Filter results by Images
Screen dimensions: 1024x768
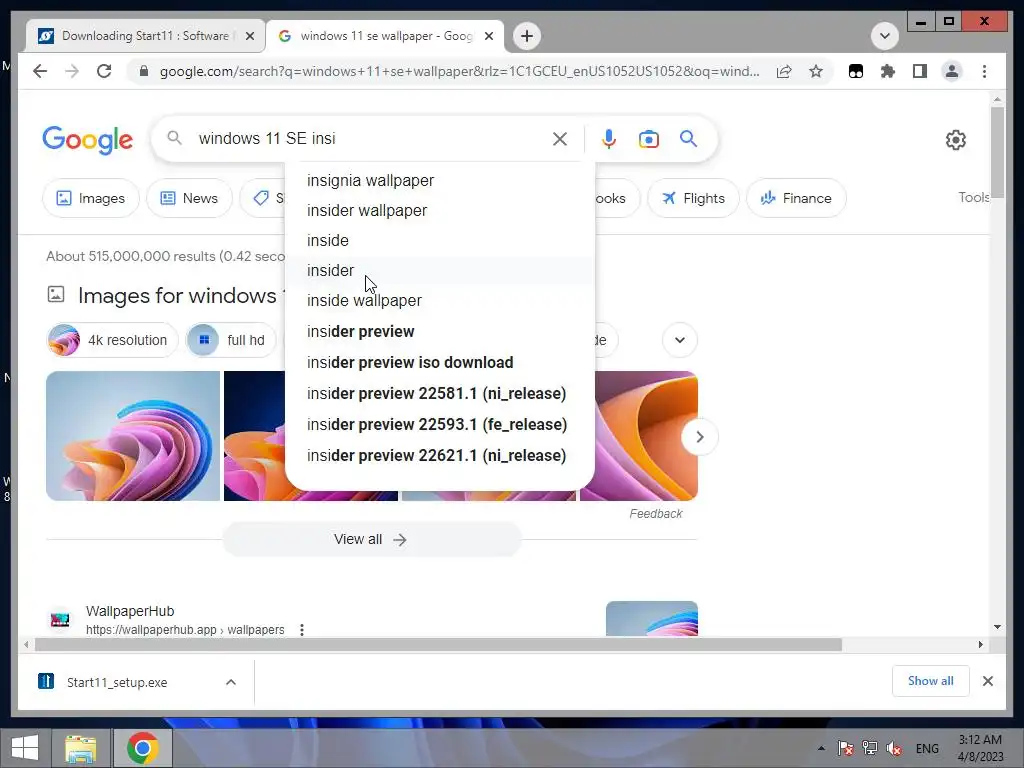tap(91, 198)
